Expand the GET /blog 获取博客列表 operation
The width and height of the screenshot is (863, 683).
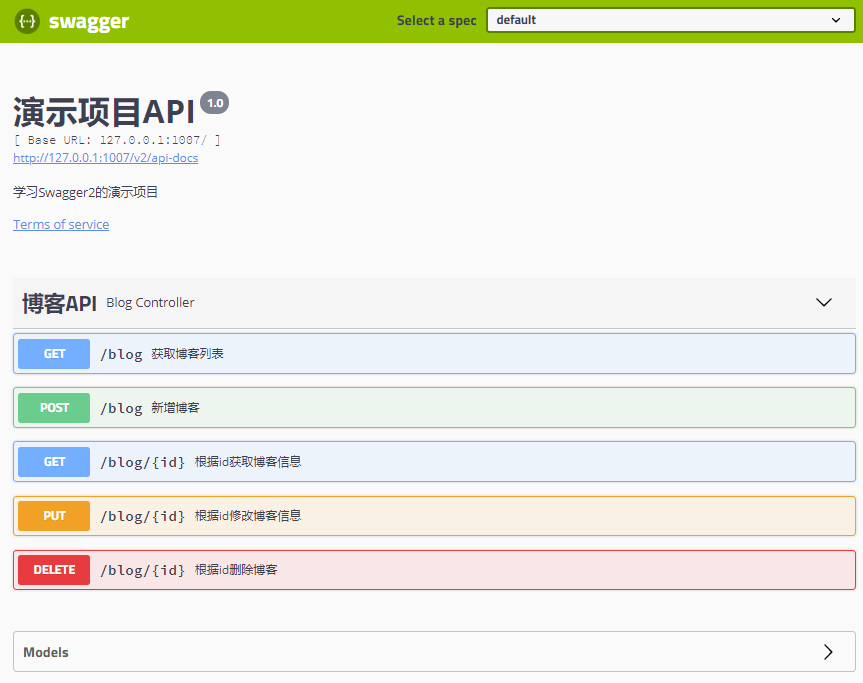[x=434, y=353]
